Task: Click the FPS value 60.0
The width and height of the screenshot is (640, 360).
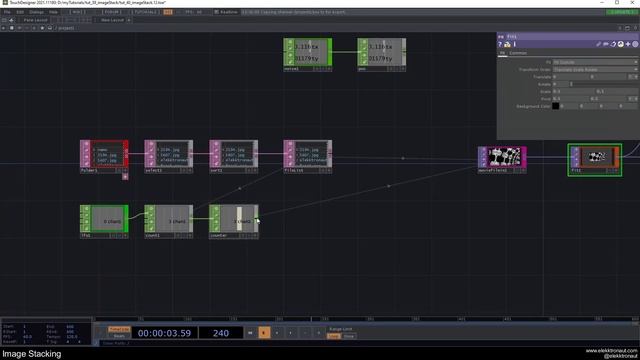Action: point(28,337)
